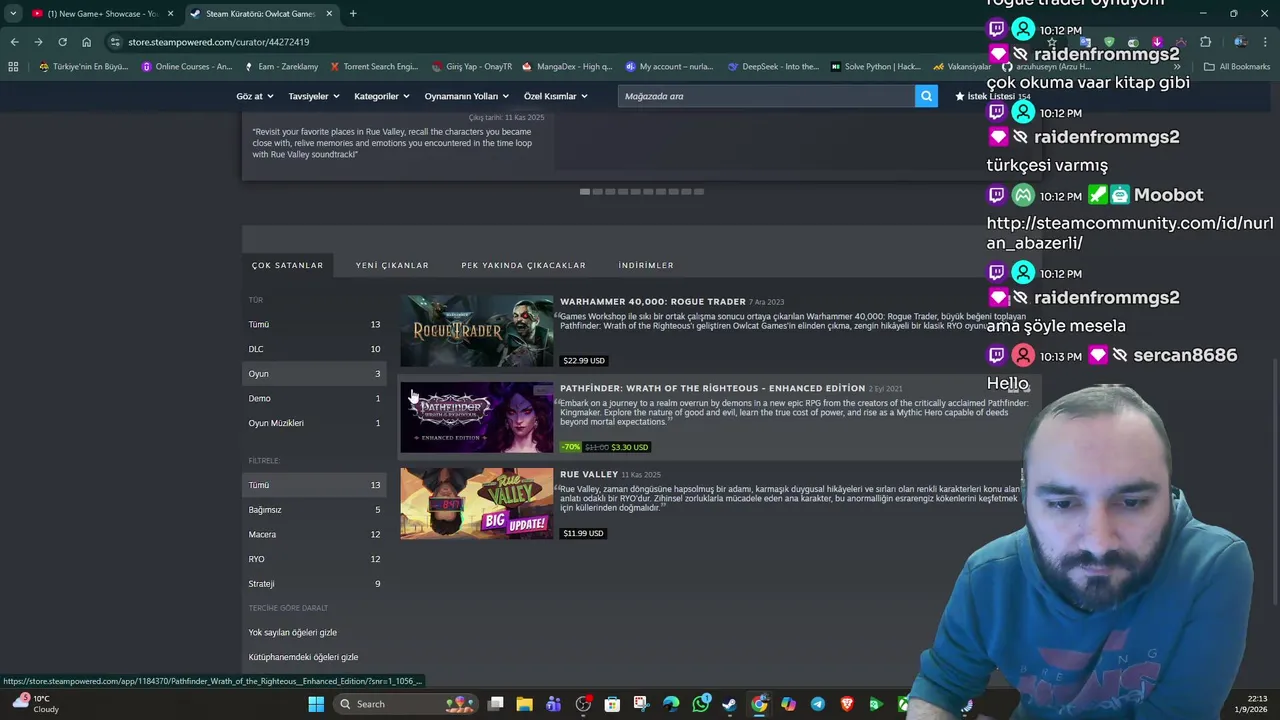Open Rue Valley game title link
The height and width of the screenshot is (720, 1280).
pos(589,474)
